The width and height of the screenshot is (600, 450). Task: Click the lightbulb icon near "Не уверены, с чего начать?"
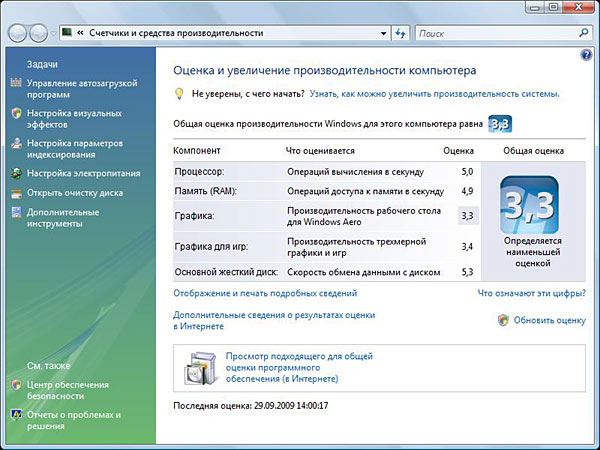tap(179, 93)
